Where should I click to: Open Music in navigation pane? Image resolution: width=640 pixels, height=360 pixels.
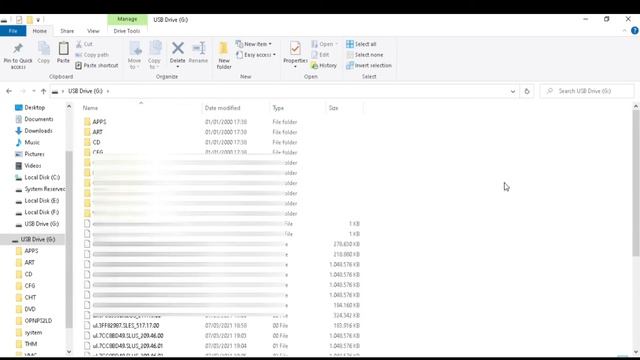click(x=32, y=142)
